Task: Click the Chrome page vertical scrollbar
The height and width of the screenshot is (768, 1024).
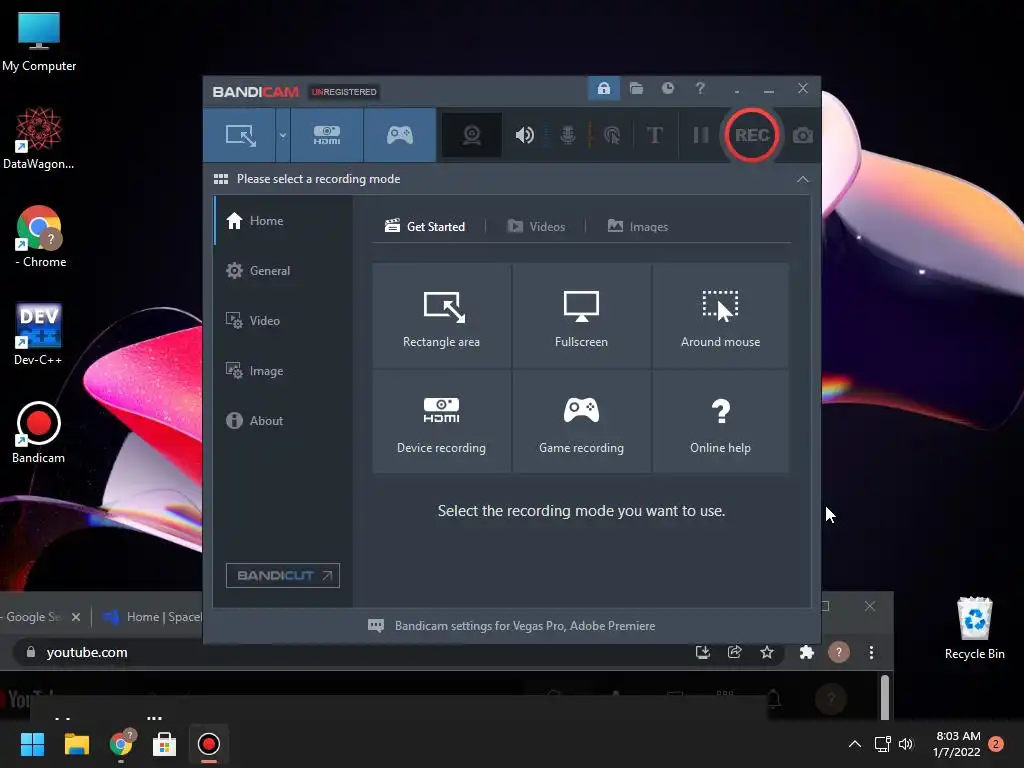Action: pyautogui.click(x=885, y=696)
